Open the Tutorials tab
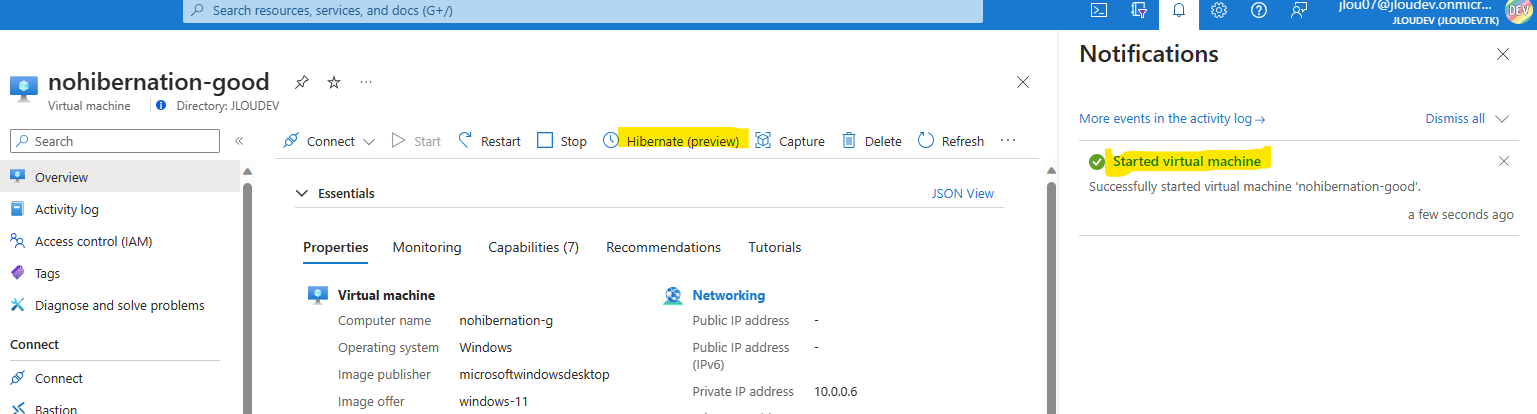This screenshot has height=414, width=1537. [x=775, y=247]
